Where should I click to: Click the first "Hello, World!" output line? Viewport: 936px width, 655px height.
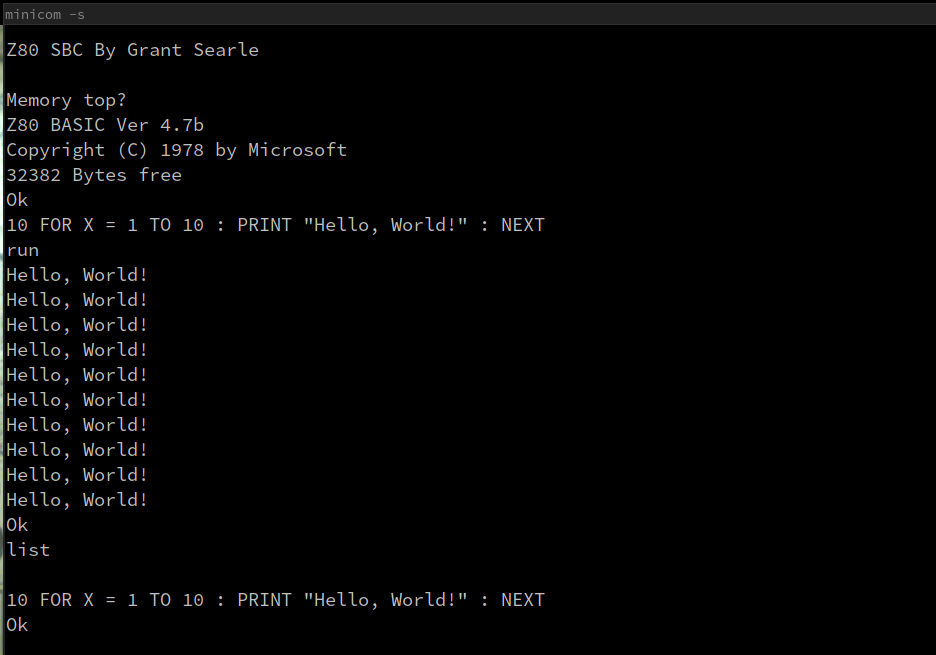tap(77, 275)
